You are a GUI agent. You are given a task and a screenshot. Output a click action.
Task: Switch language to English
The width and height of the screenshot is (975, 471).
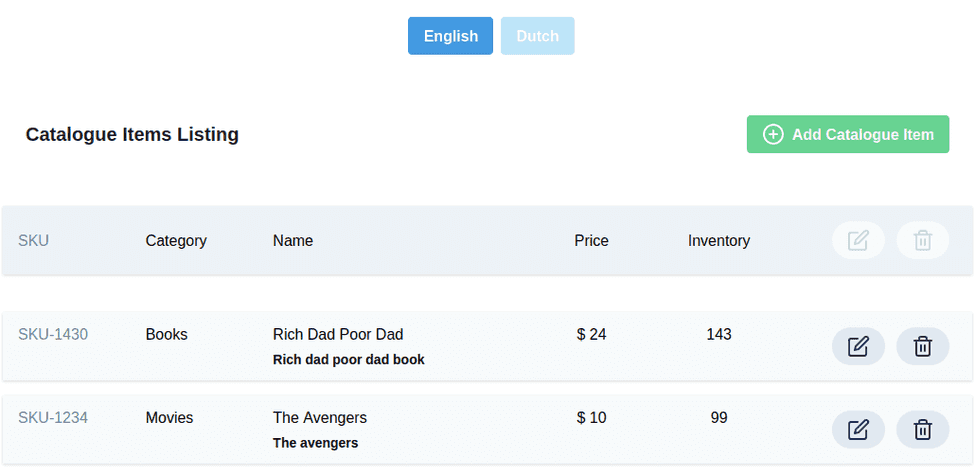click(x=450, y=36)
